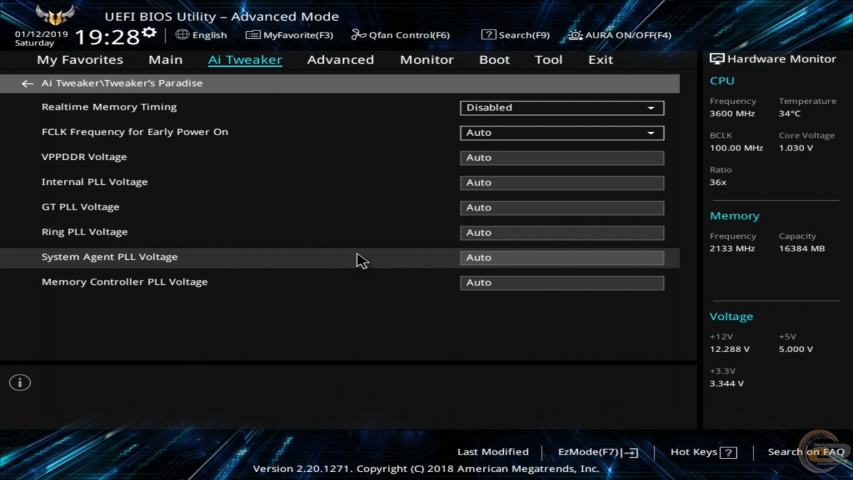This screenshot has height=480, width=853.
Task: Open the Hot Keys text
Action: [694, 452]
